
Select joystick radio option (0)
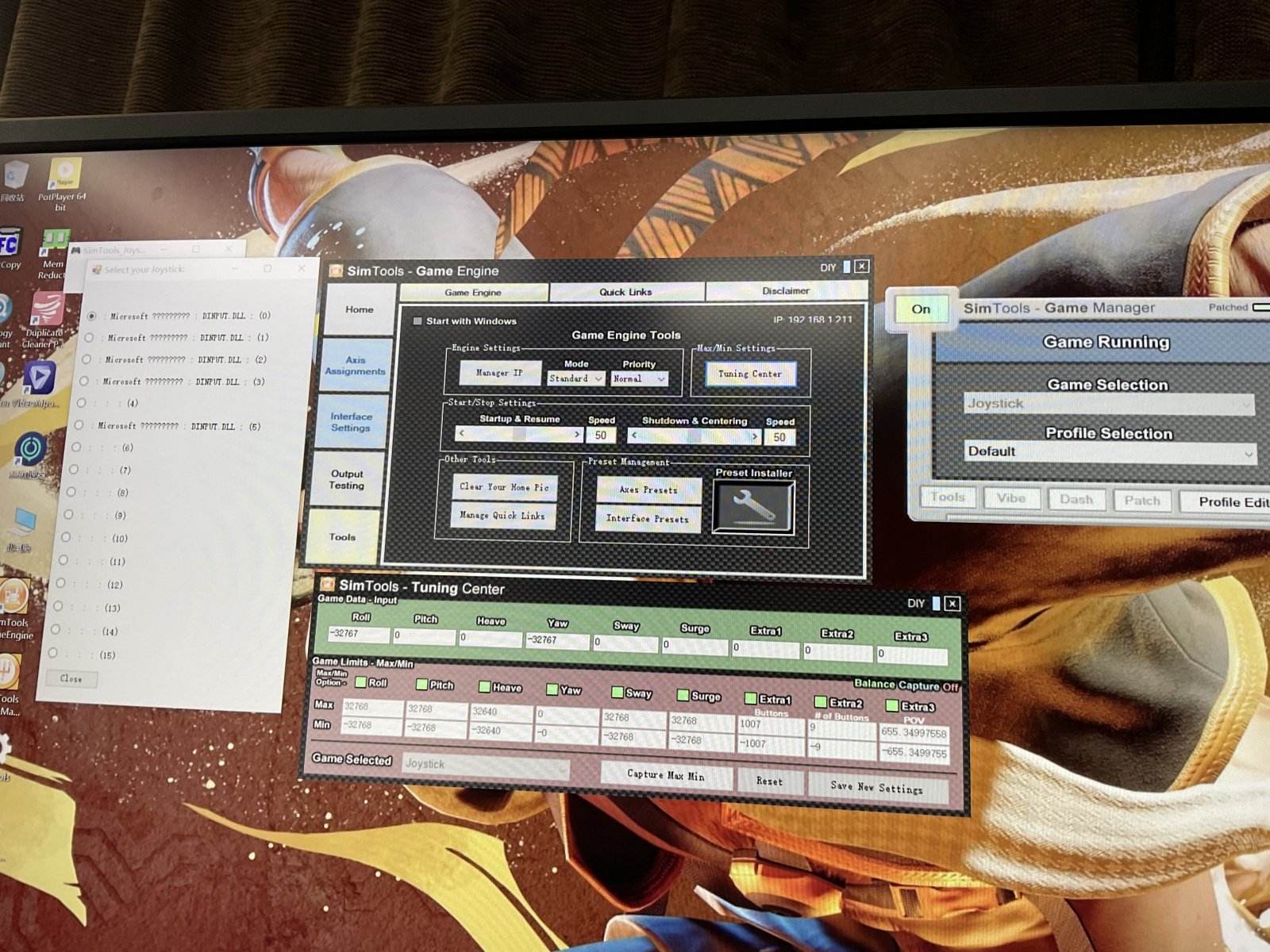[91, 316]
